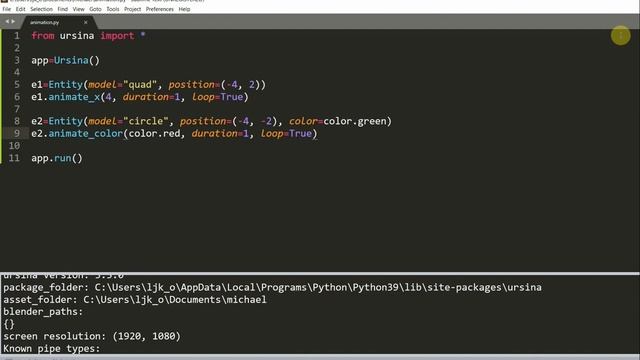Click line number 9 in the gutter
640x360 pixels.
(17, 133)
